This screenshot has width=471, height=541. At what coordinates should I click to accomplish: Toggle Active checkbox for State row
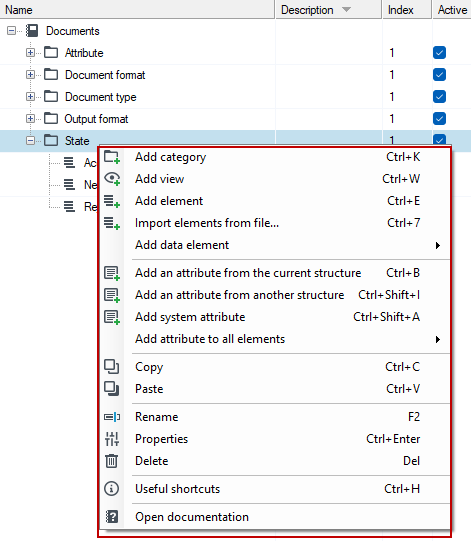[439, 139]
